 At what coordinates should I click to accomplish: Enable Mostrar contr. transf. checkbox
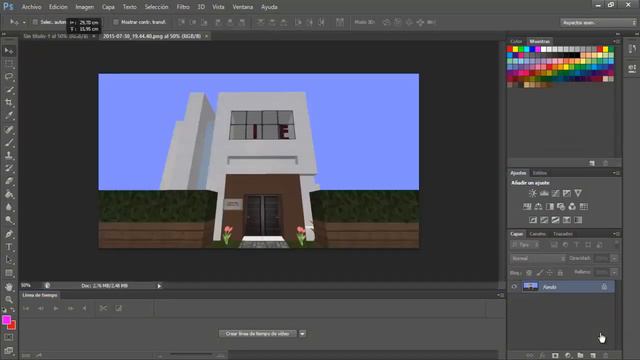pyautogui.click(x=116, y=22)
